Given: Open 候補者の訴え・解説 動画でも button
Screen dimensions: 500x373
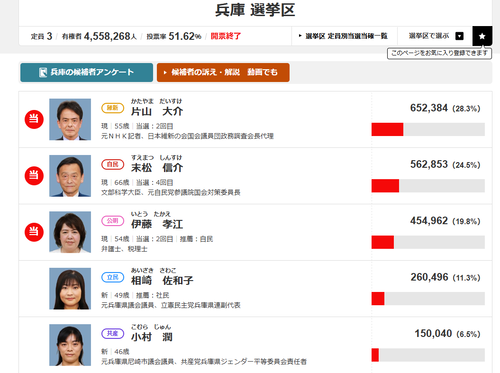Looking at the screenshot, I should (223, 72).
